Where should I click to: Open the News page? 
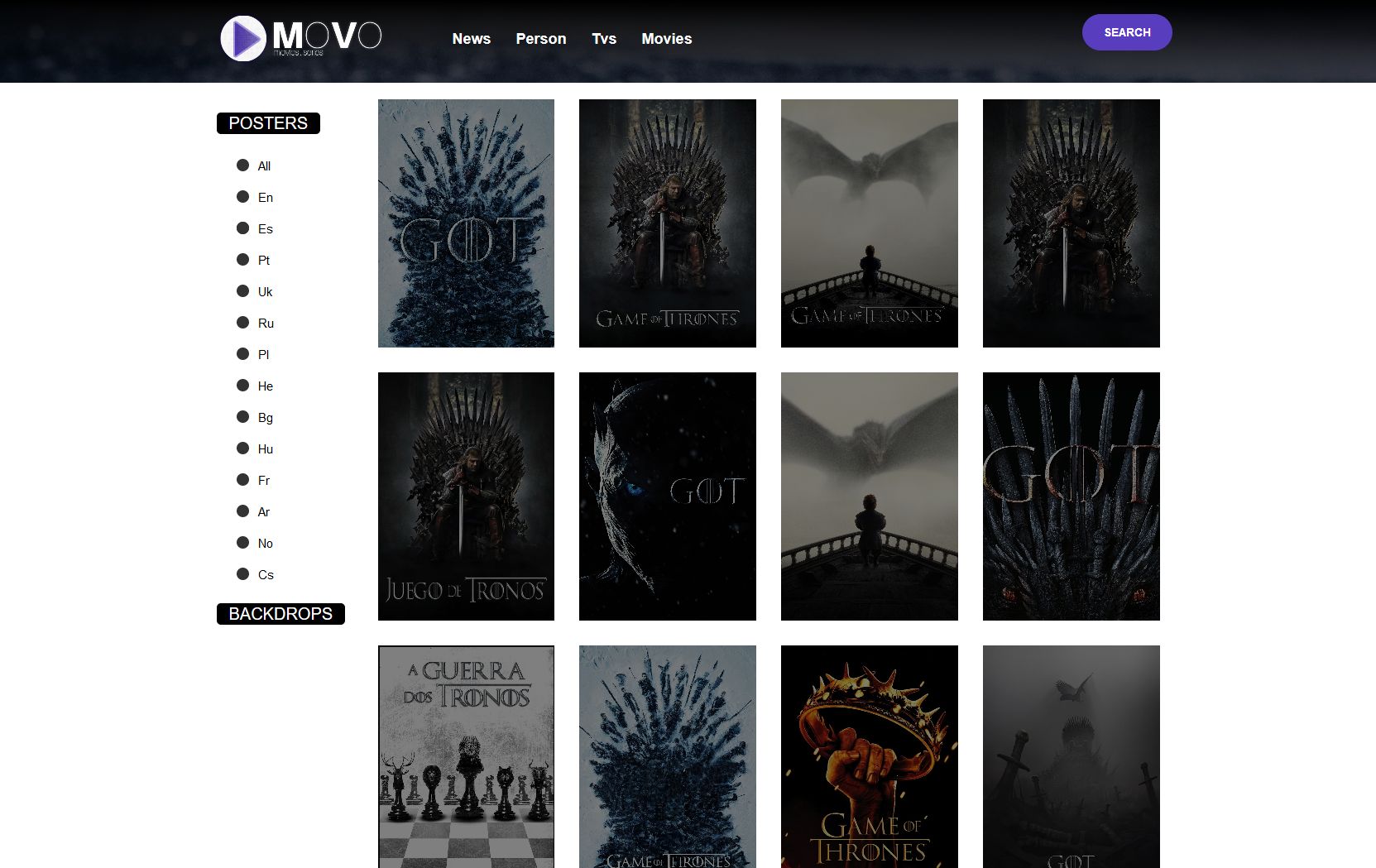[472, 39]
